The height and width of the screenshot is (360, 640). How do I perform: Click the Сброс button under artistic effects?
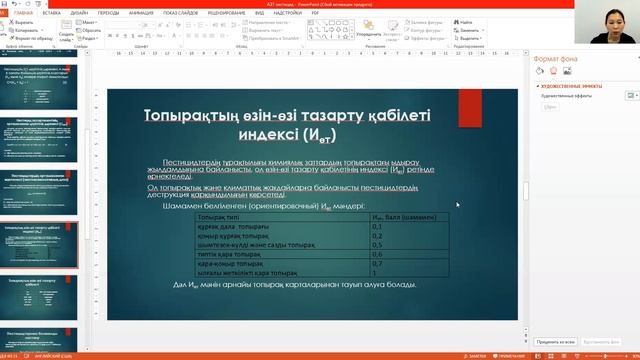pos(550,107)
